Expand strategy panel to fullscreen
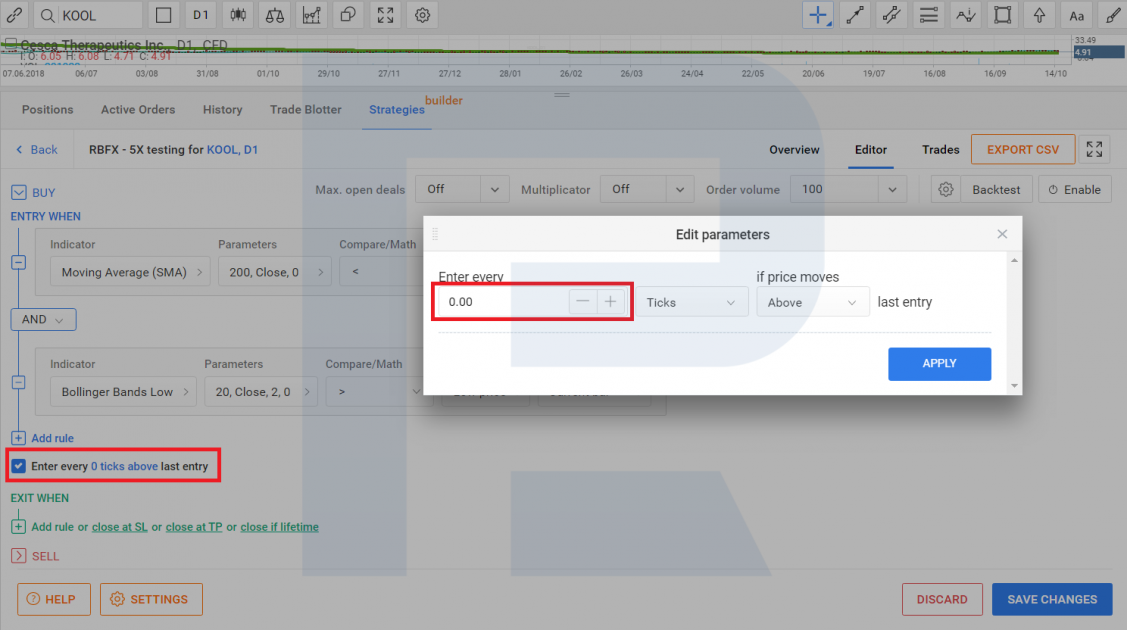 1095,150
